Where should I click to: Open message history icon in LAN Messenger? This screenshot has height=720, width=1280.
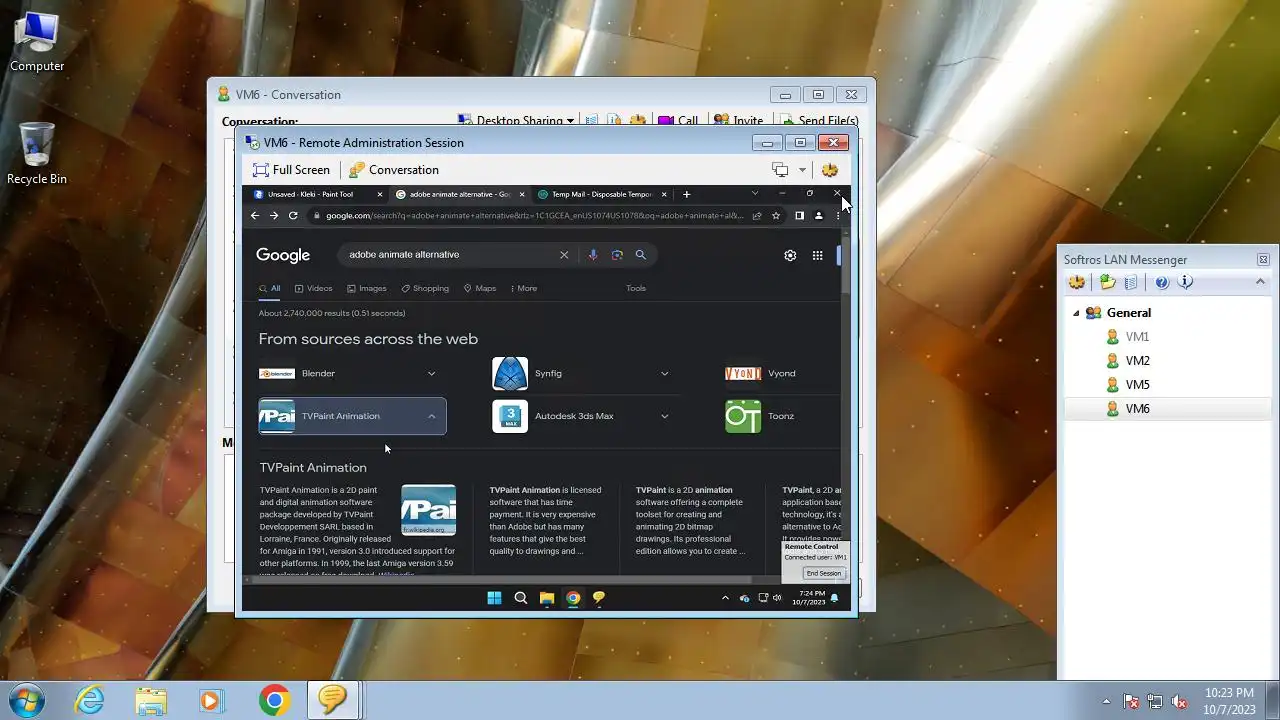point(1131,283)
